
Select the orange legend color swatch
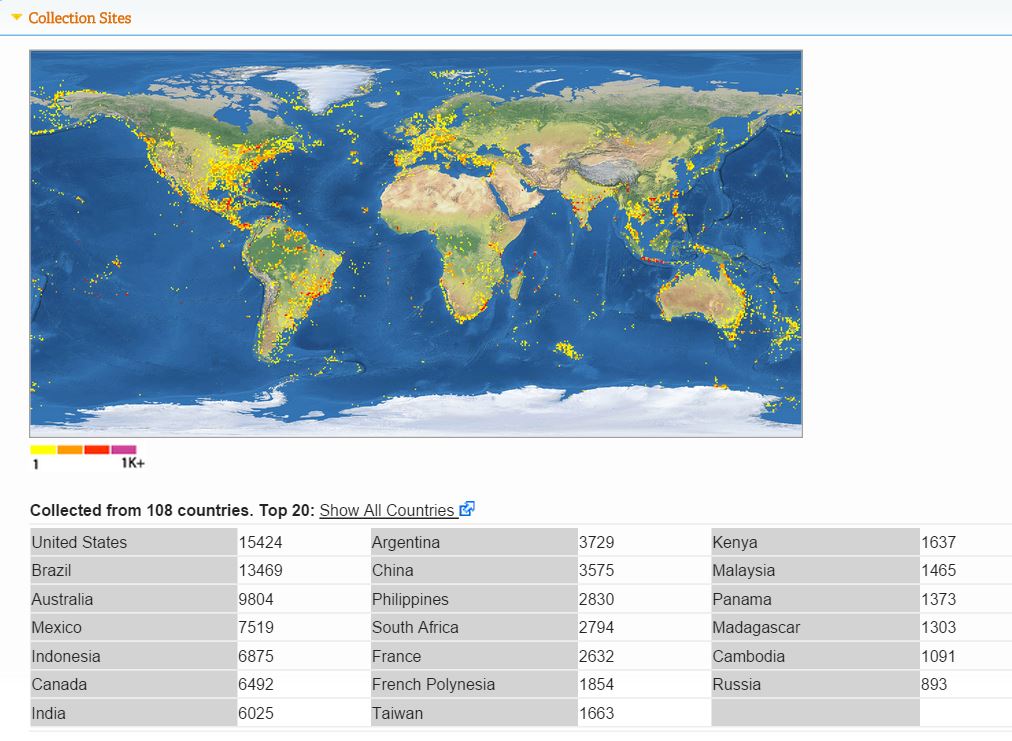[x=70, y=450]
